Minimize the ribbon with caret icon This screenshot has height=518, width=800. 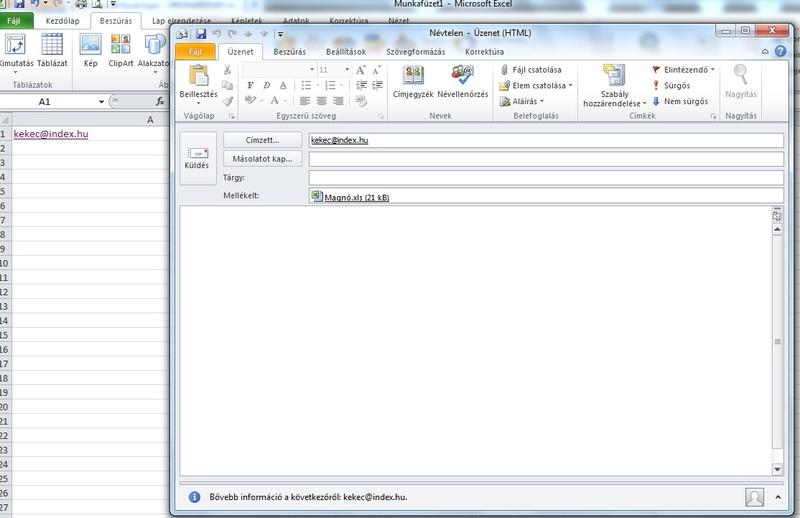765,52
